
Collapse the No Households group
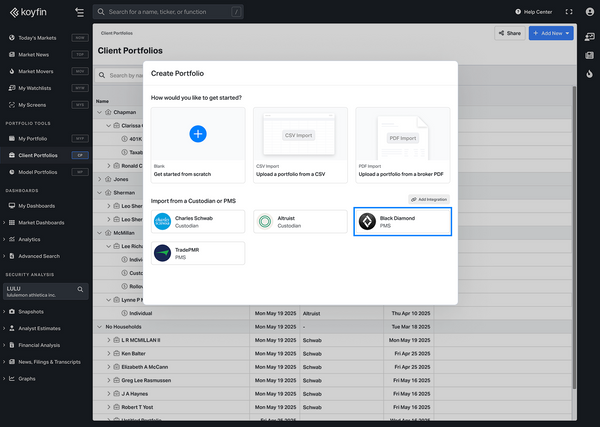tap(99, 327)
